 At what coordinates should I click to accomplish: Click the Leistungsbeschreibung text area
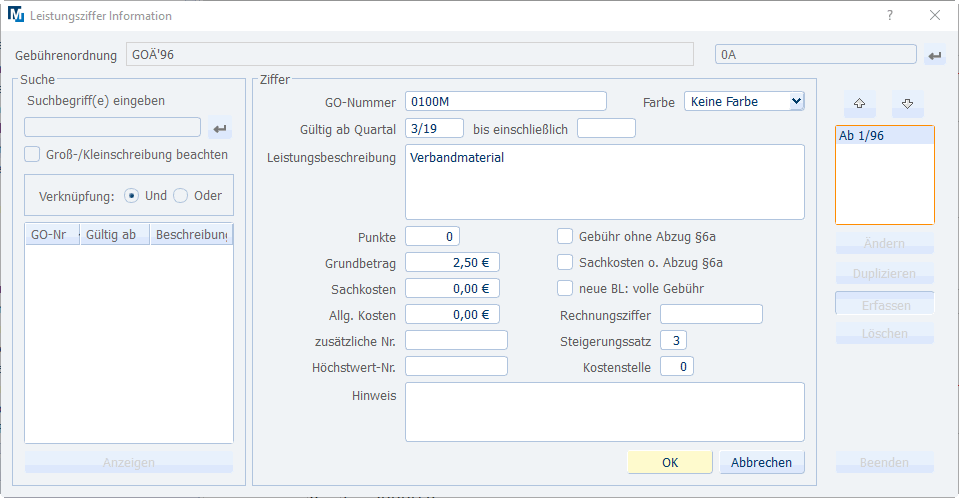(605, 182)
